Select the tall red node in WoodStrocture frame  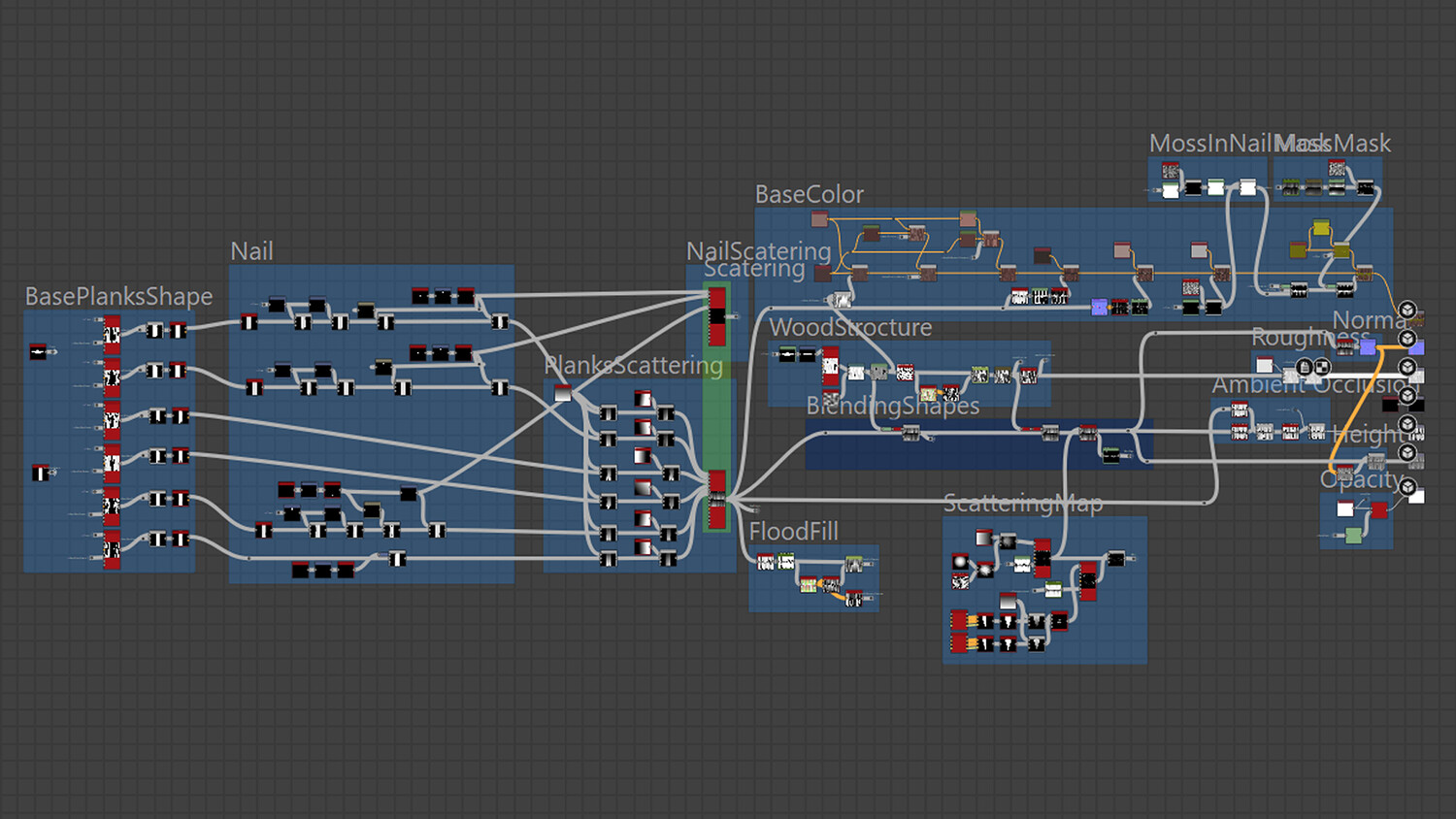tap(831, 367)
